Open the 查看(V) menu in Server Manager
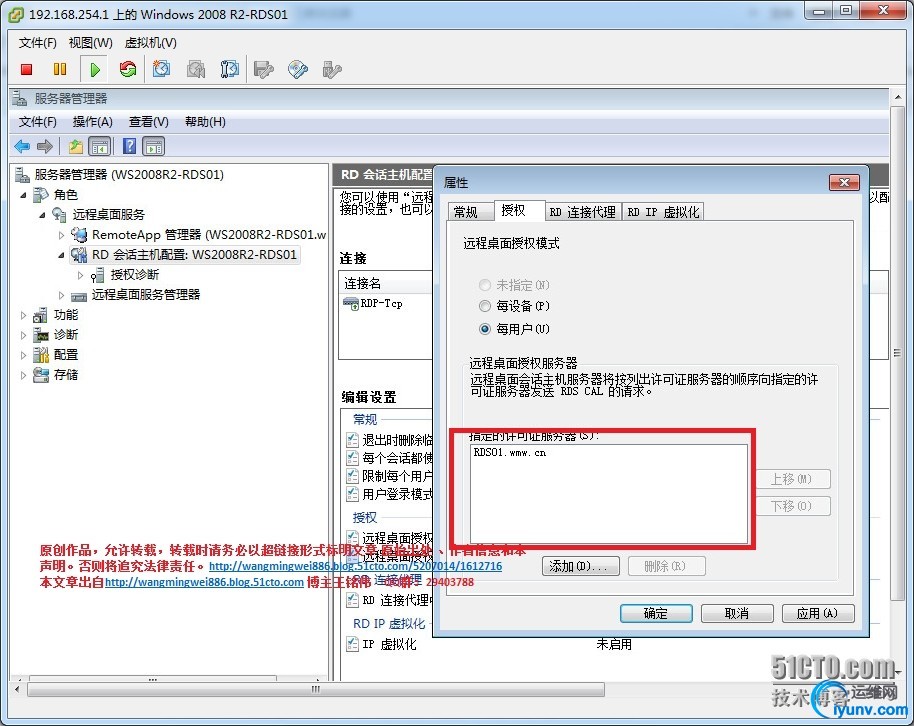The height and width of the screenshot is (726, 914). [149, 121]
